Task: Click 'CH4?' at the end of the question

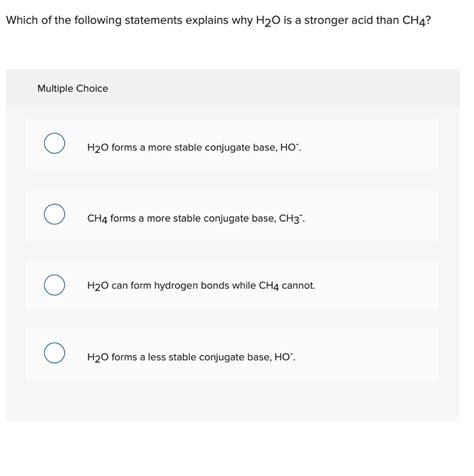Action: click(x=416, y=21)
